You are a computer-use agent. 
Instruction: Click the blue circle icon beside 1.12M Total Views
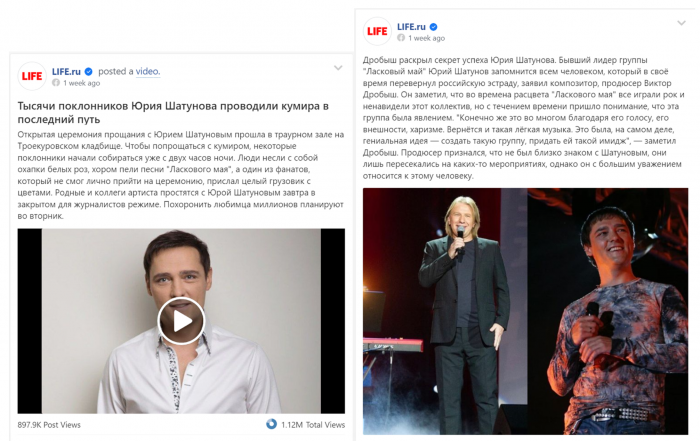(x=271, y=424)
